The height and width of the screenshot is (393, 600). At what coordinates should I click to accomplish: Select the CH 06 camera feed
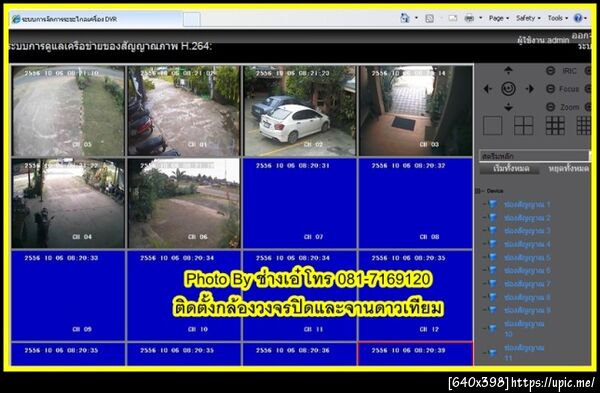pos(184,204)
